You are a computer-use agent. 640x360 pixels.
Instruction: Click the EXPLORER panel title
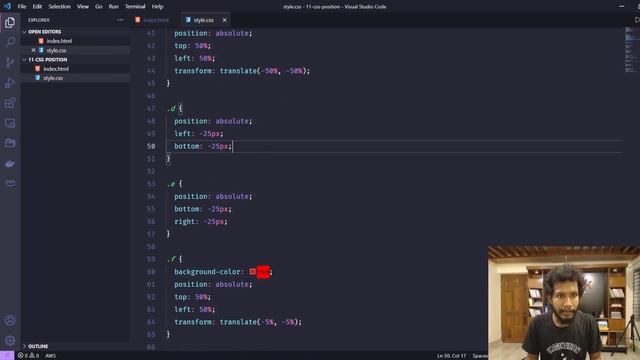point(39,20)
